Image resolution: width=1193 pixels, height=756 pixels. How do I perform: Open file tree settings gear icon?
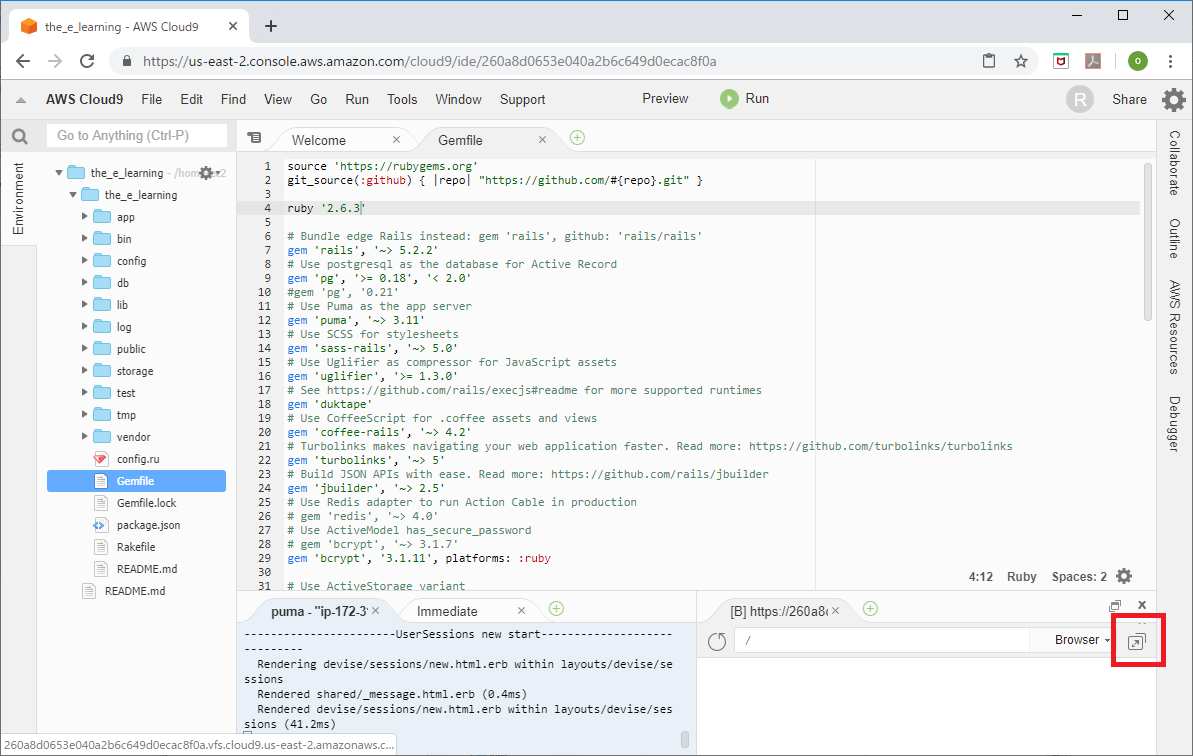point(207,173)
